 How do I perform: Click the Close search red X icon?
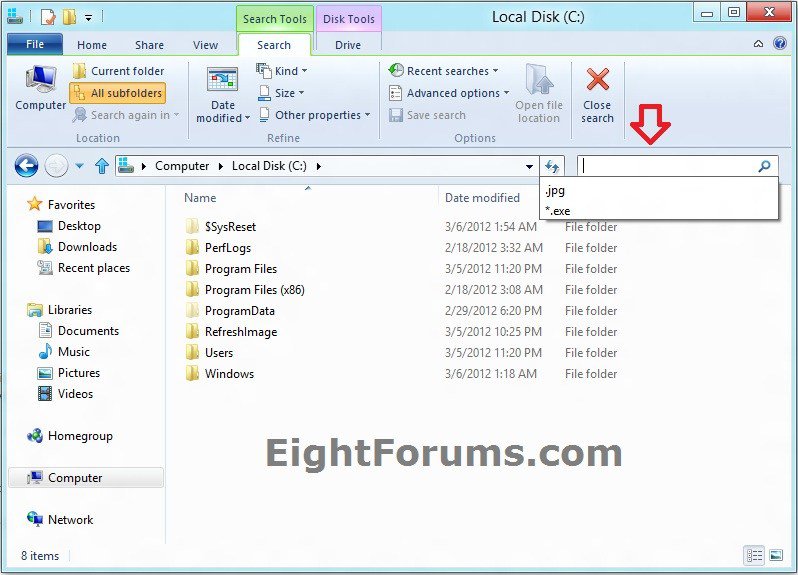[x=598, y=80]
